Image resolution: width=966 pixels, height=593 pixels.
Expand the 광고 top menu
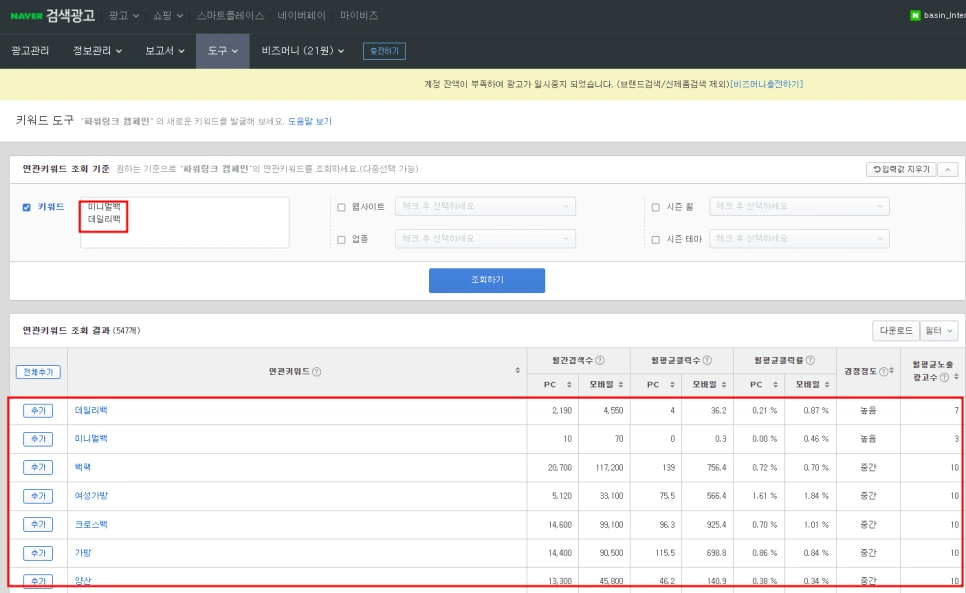(x=124, y=15)
